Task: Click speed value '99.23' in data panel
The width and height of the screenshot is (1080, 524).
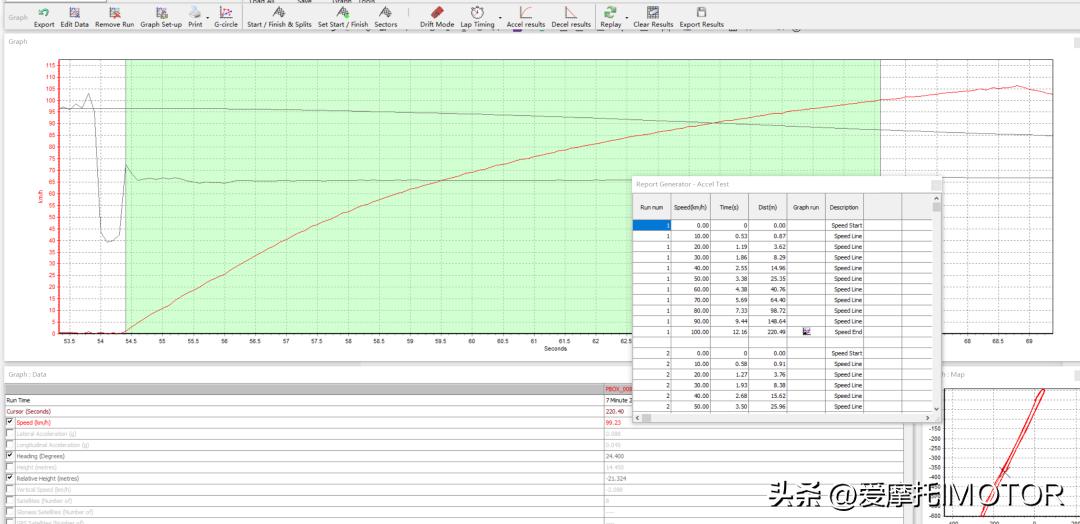Action: (x=613, y=421)
